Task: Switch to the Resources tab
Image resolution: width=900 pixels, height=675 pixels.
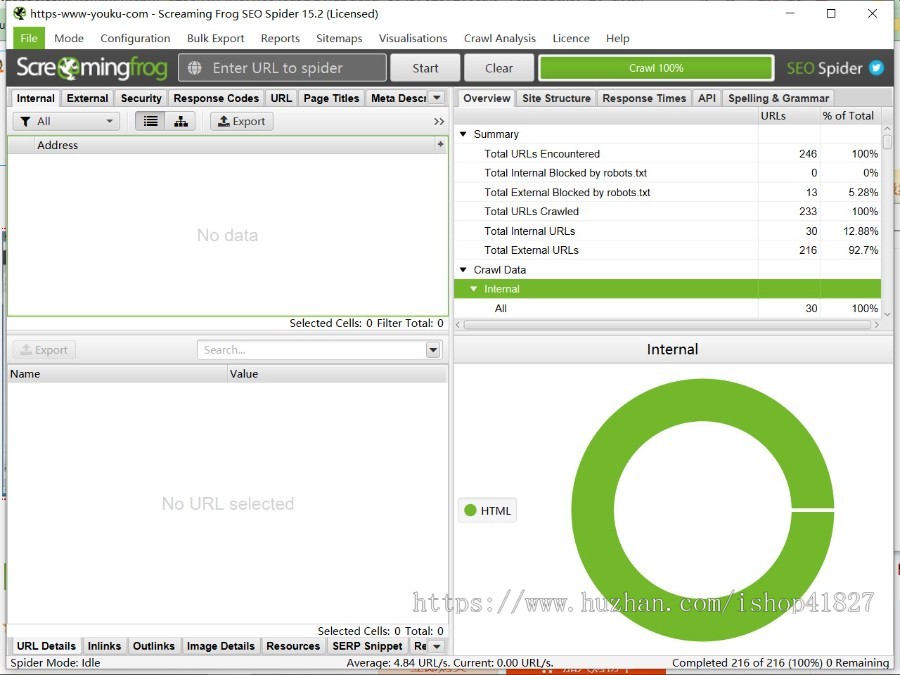Action: point(293,646)
